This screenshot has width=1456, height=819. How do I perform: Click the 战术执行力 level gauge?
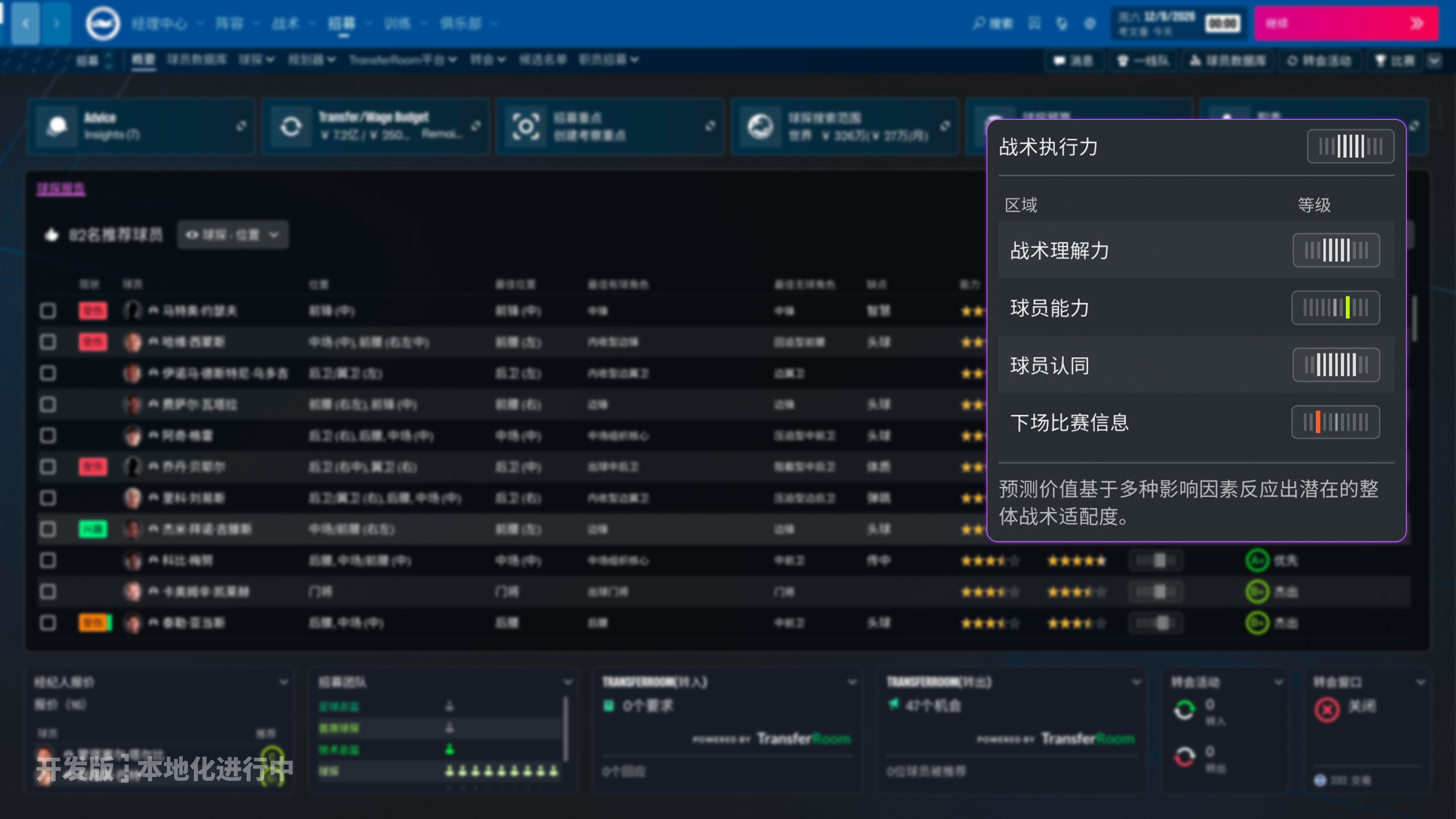tap(1350, 146)
